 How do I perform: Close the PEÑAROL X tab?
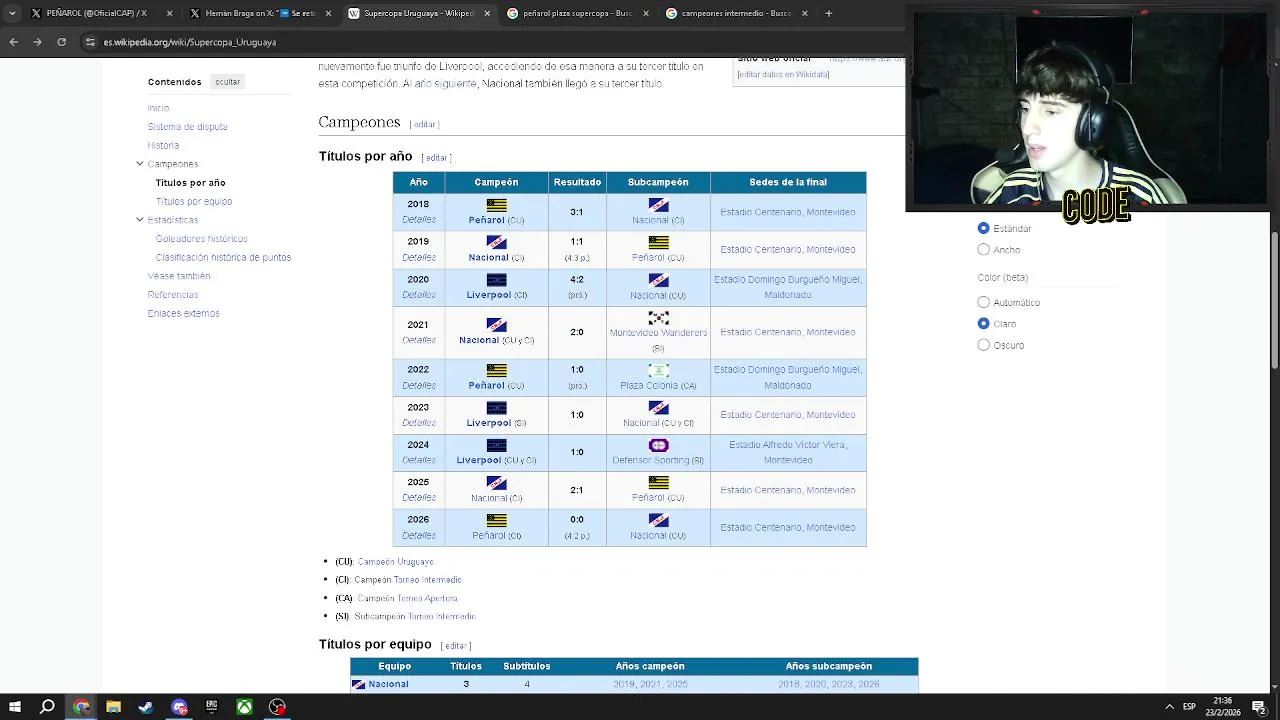point(169,13)
